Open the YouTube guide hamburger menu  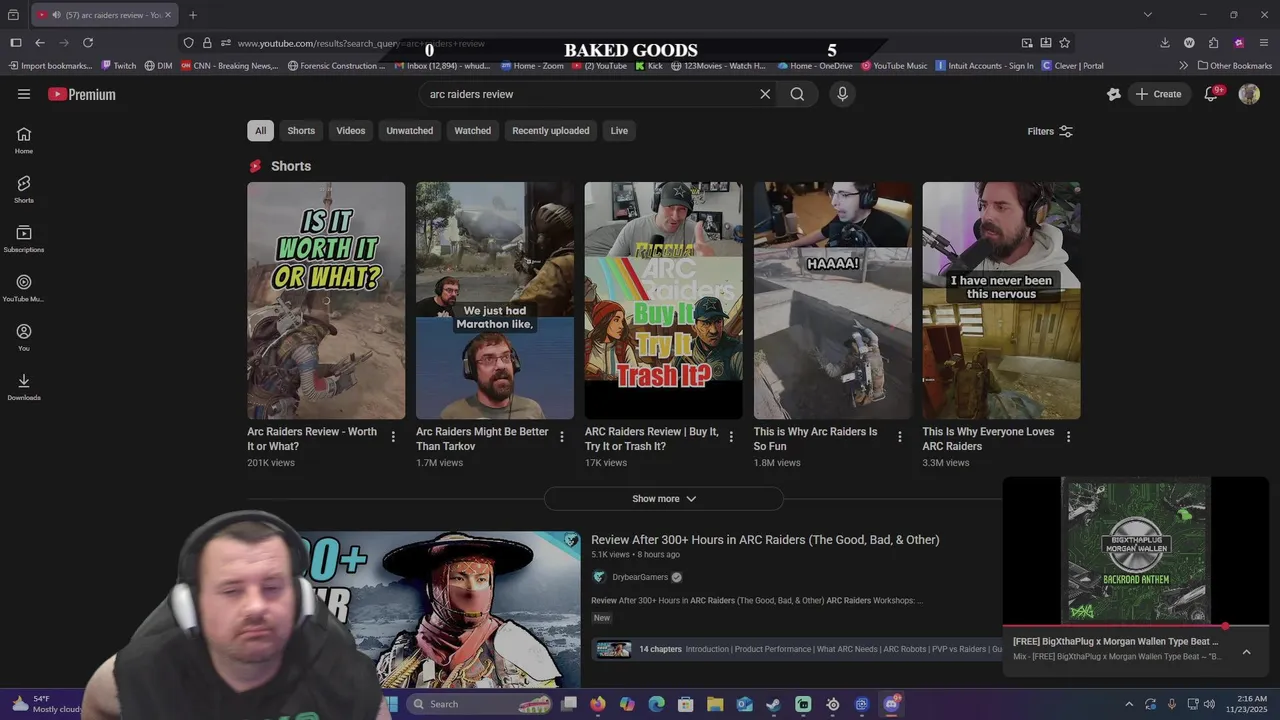pos(24,94)
